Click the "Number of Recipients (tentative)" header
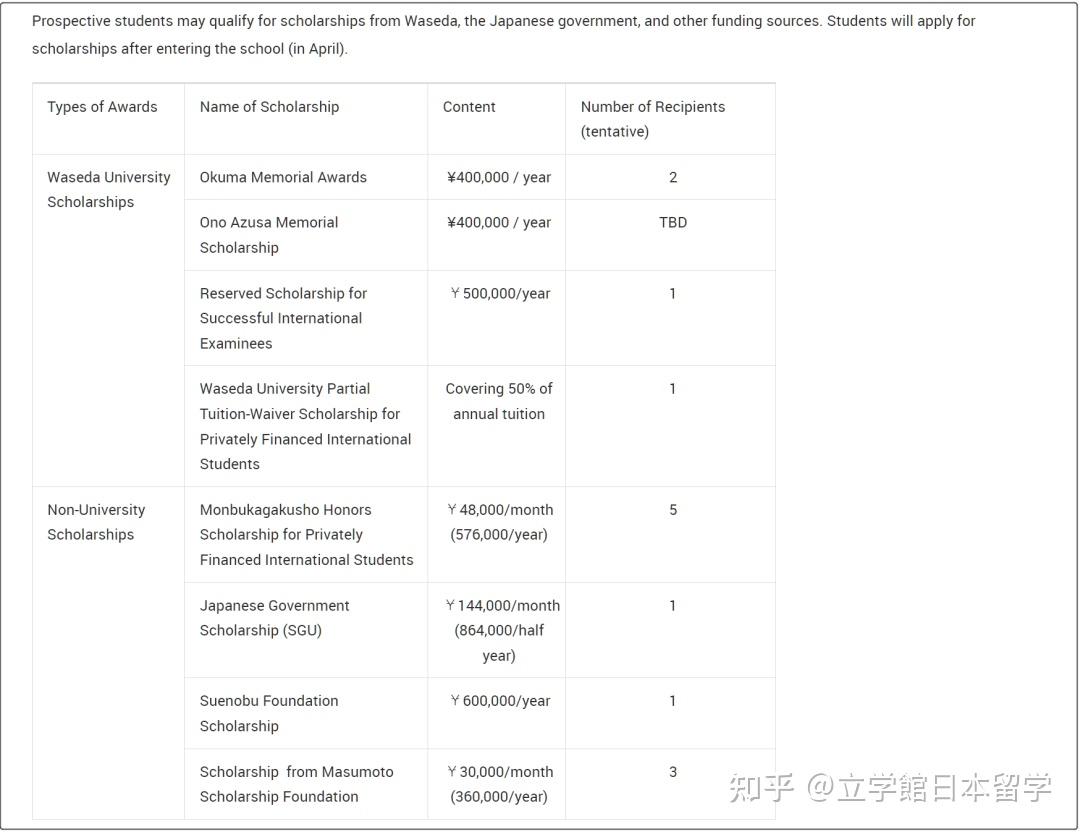The image size is (1080, 832). coord(653,119)
